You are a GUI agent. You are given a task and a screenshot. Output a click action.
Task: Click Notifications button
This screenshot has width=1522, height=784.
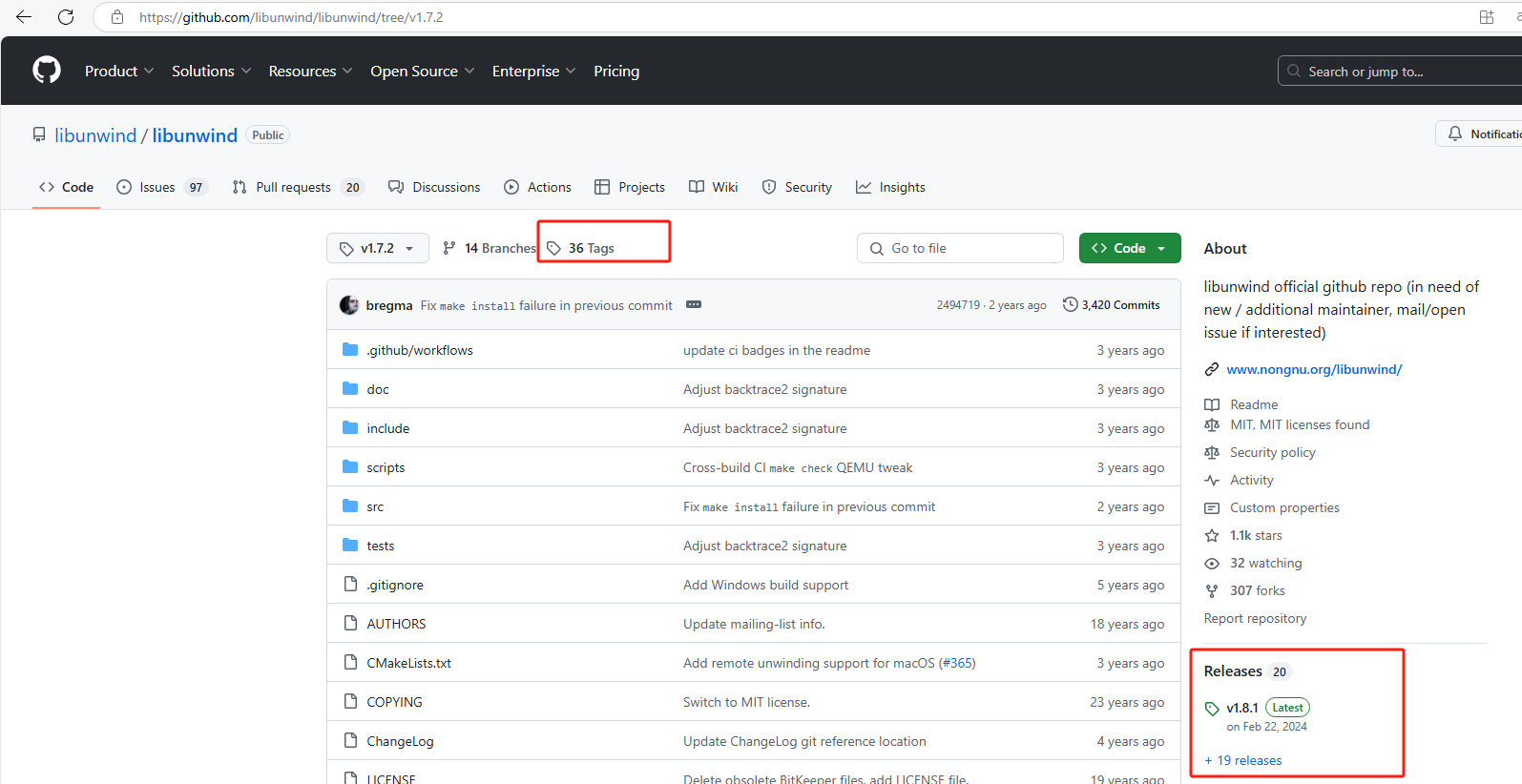[x=1479, y=134]
